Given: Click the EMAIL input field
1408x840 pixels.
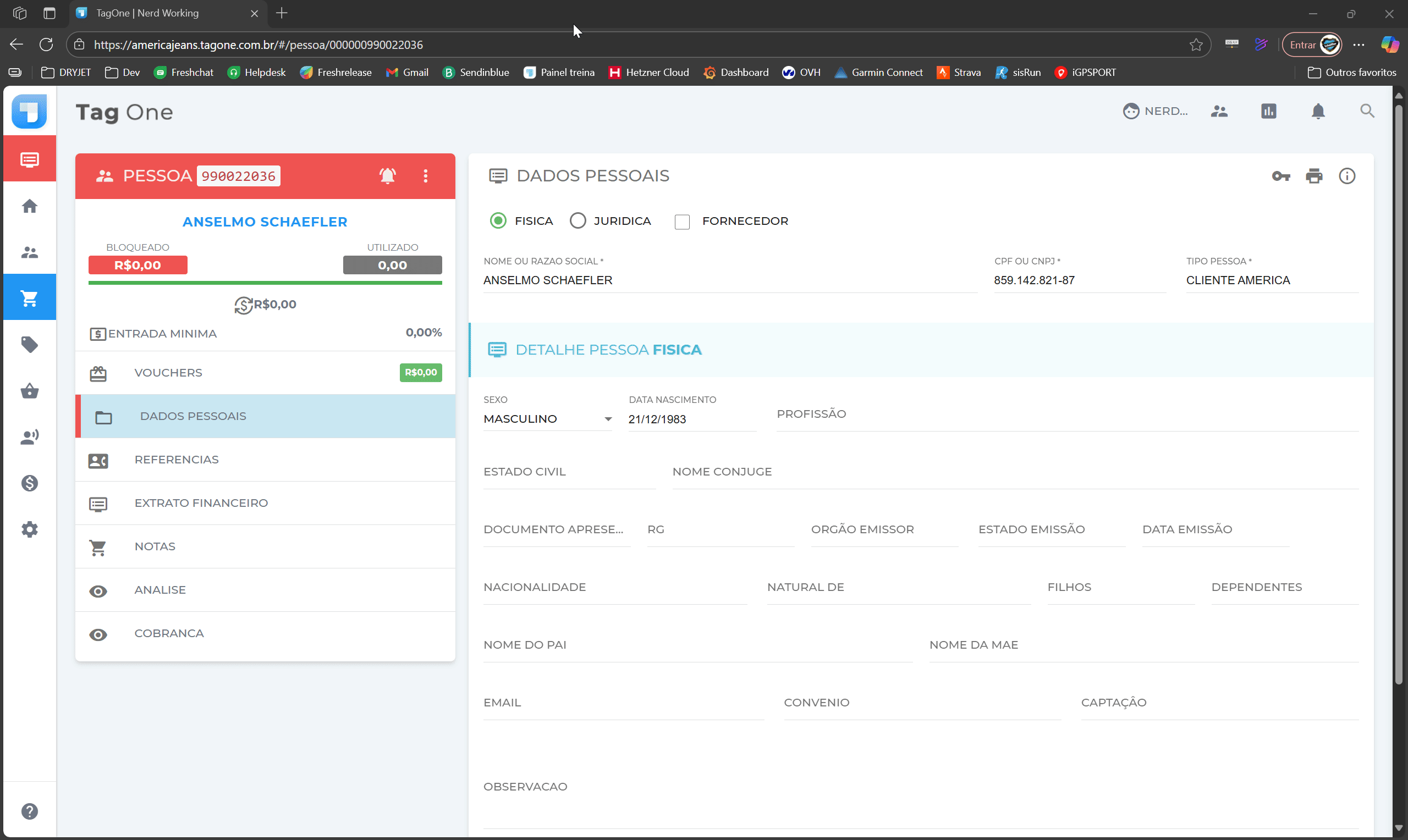Looking at the screenshot, I should click(623, 704).
